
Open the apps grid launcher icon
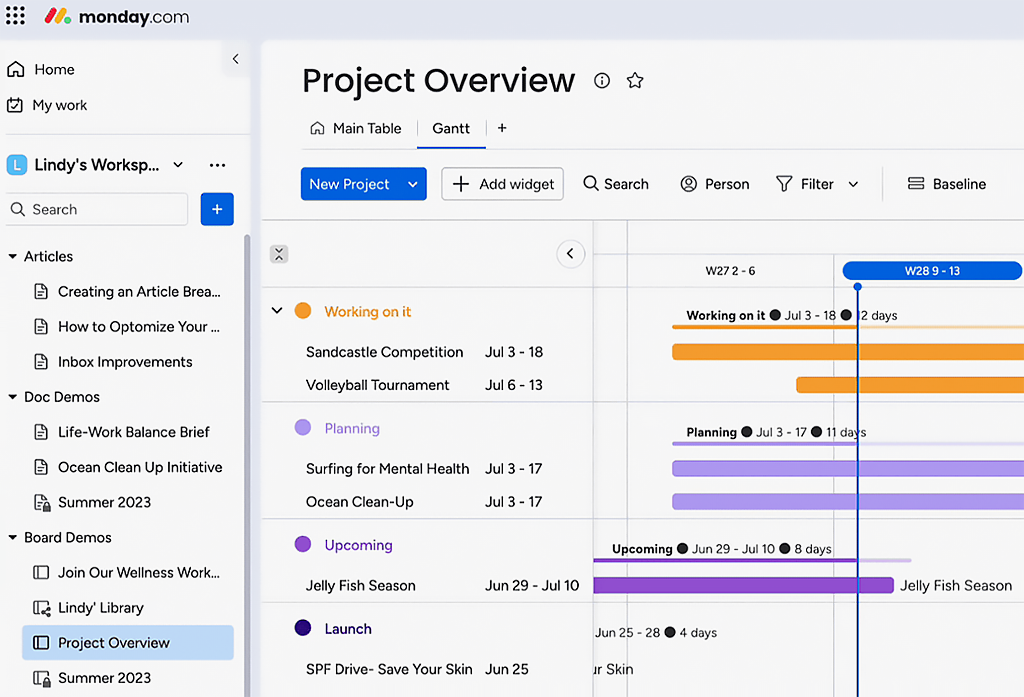point(16,17)
